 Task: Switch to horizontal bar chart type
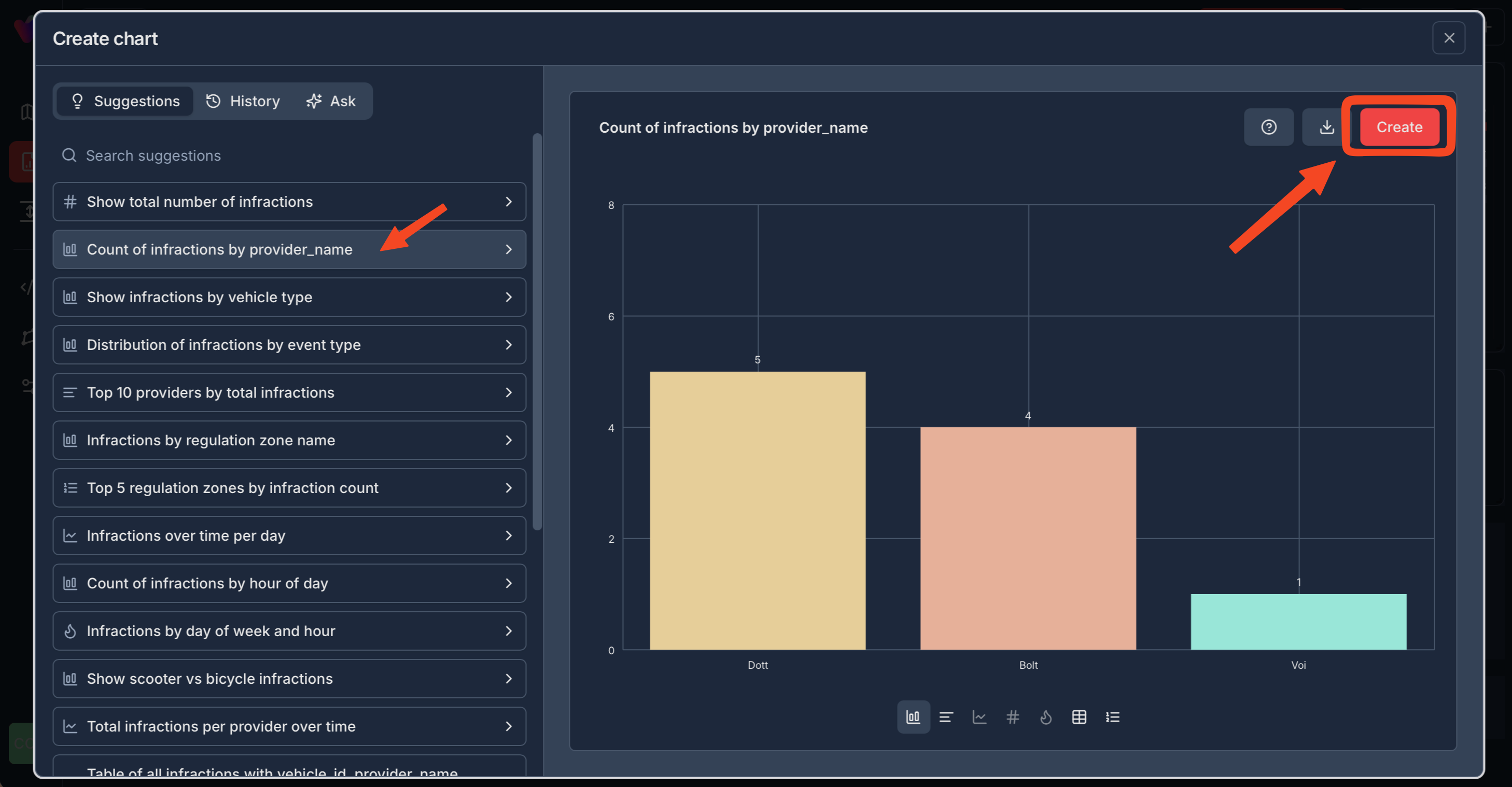coord(946,716)
